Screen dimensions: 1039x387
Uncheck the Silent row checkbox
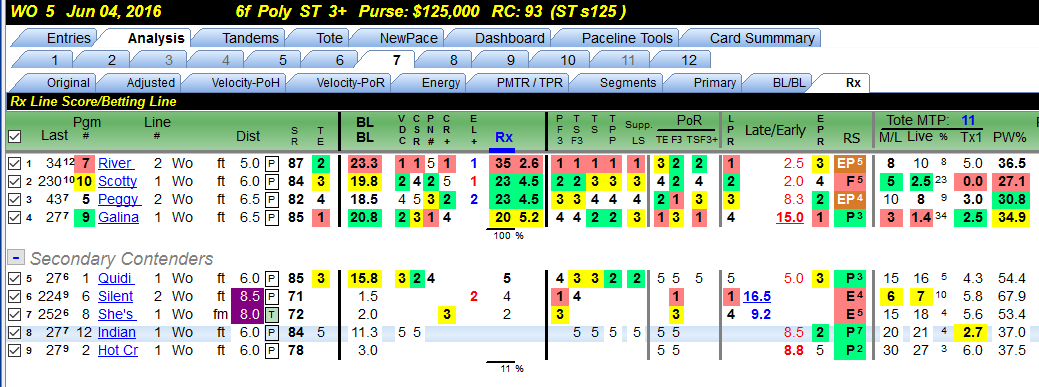point(14,296)
